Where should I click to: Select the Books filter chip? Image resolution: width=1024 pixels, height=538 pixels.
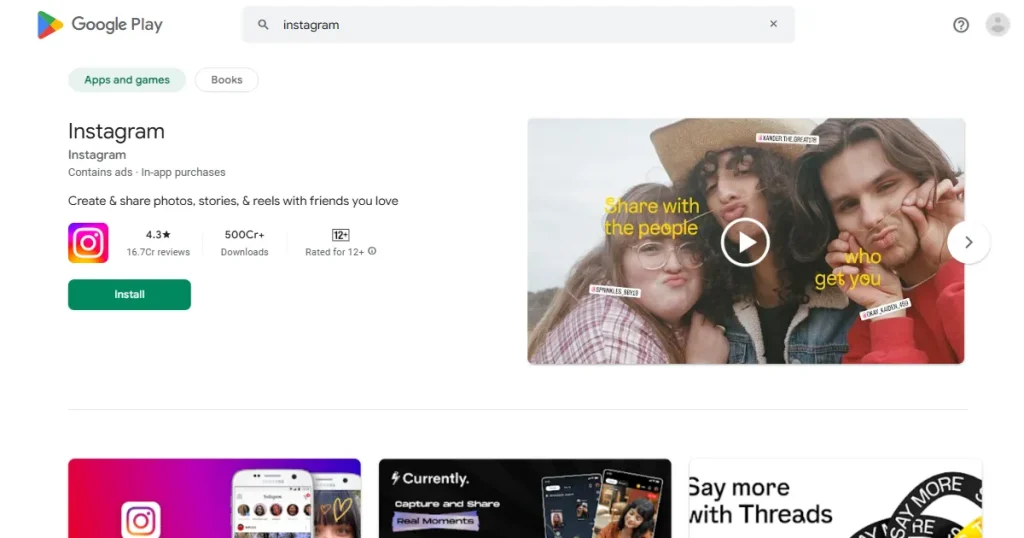[x=227, y=80]
